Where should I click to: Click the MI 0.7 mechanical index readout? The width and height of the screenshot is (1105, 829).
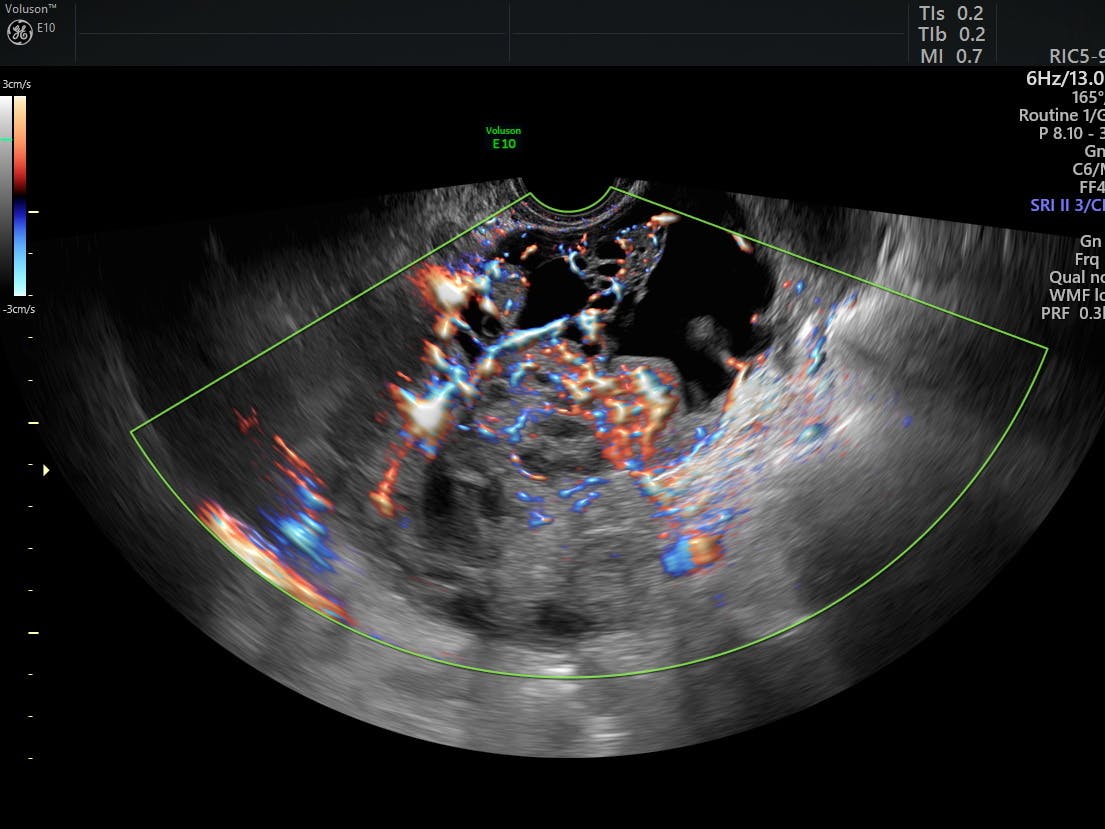click(951, 57)
